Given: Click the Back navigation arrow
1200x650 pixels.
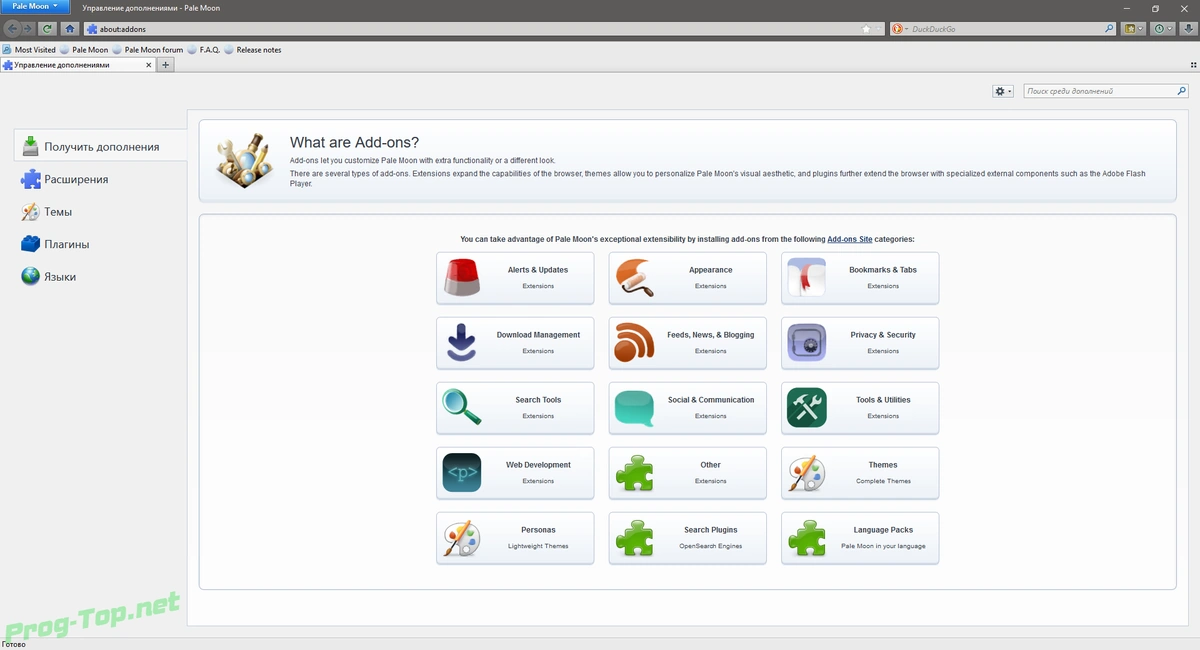Looking at the screenshot, I should click(12, 29).
